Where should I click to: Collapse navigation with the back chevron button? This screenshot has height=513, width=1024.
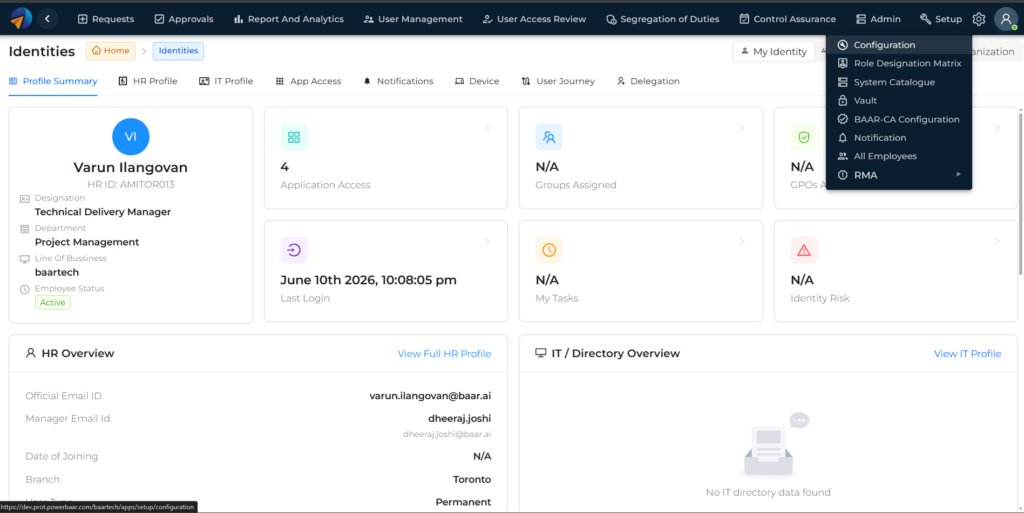coord(48,19)
